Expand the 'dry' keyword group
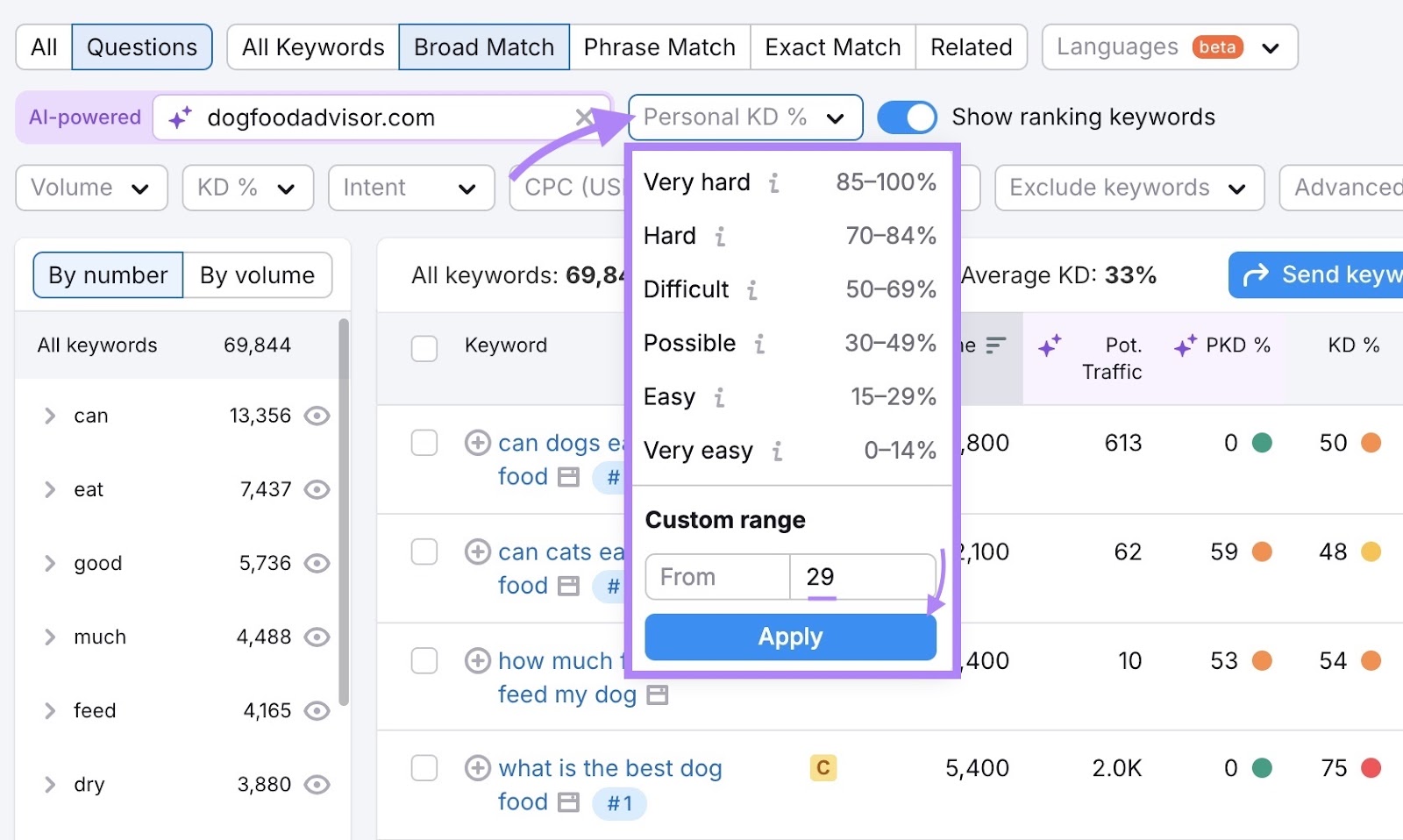1403x840 pixels. 50,784
